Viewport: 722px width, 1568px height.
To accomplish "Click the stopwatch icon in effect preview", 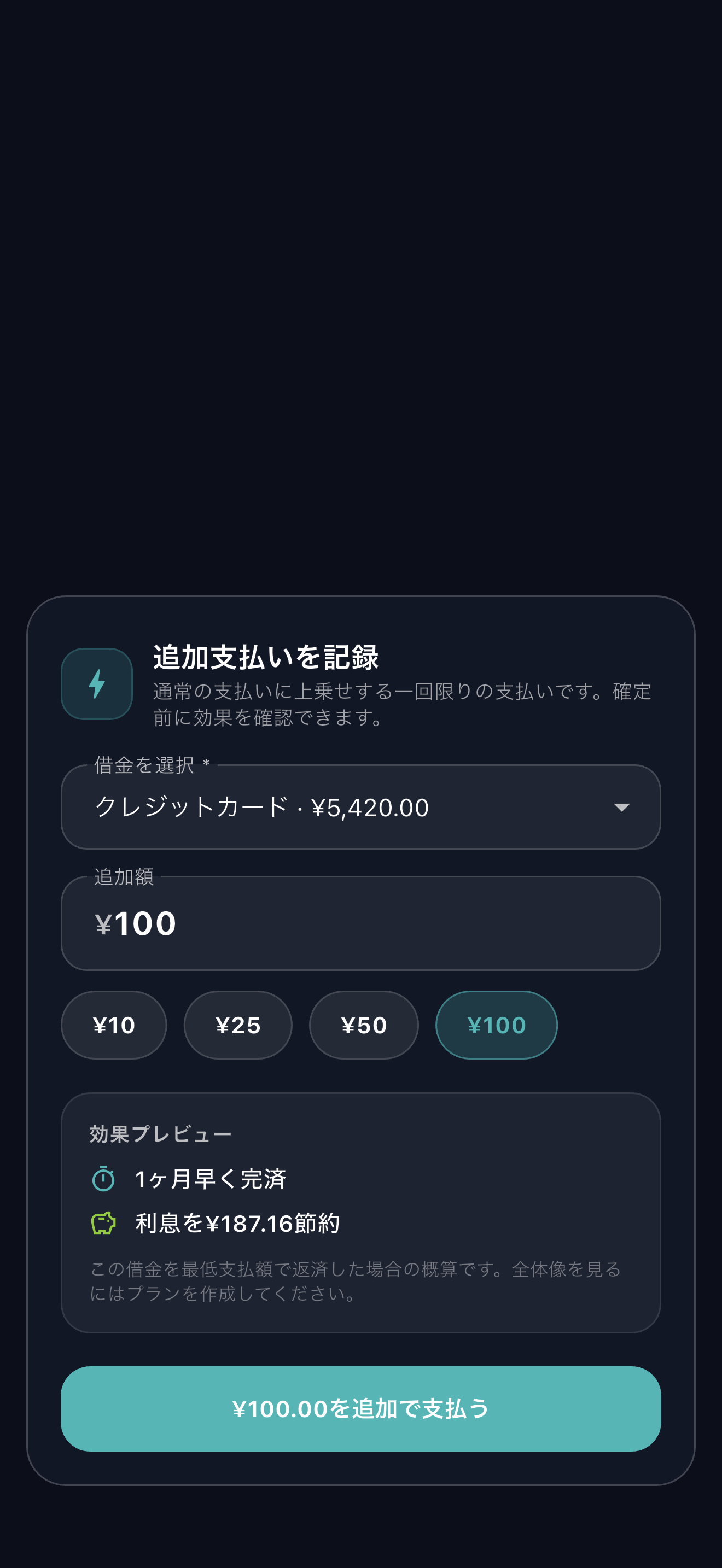I will click(103, 1178).
